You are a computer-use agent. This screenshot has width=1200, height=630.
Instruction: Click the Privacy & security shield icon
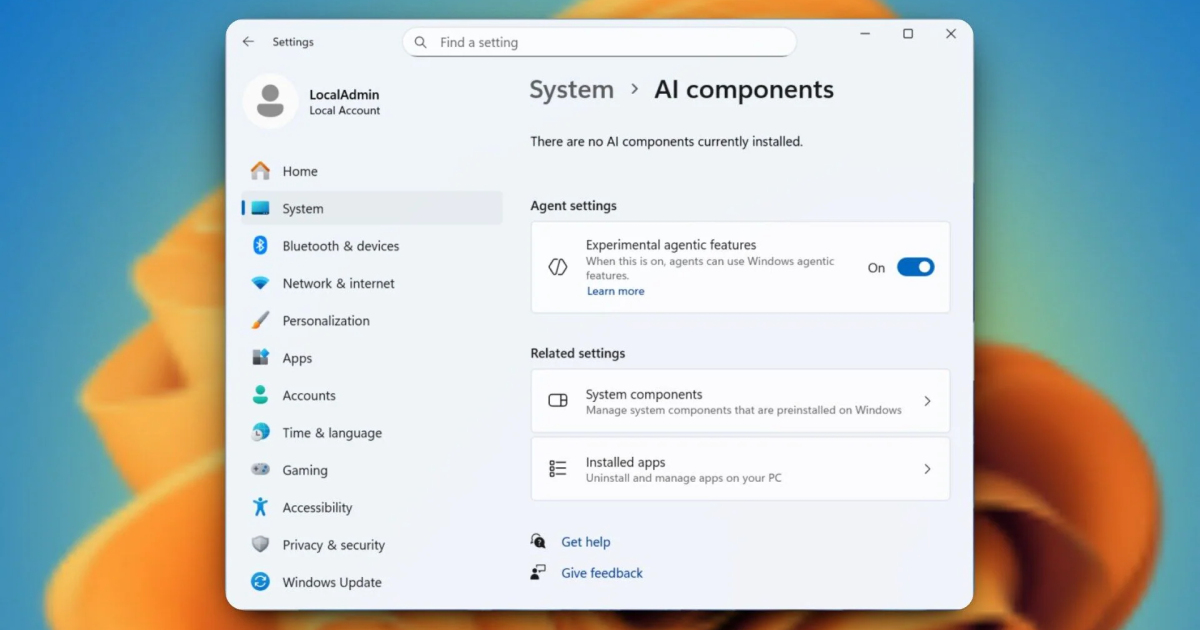point(260,545)
